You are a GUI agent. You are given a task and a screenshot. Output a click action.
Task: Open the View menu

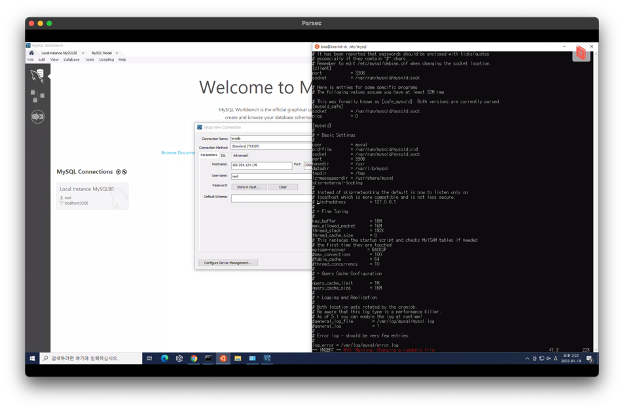click(x=55, y=60)
